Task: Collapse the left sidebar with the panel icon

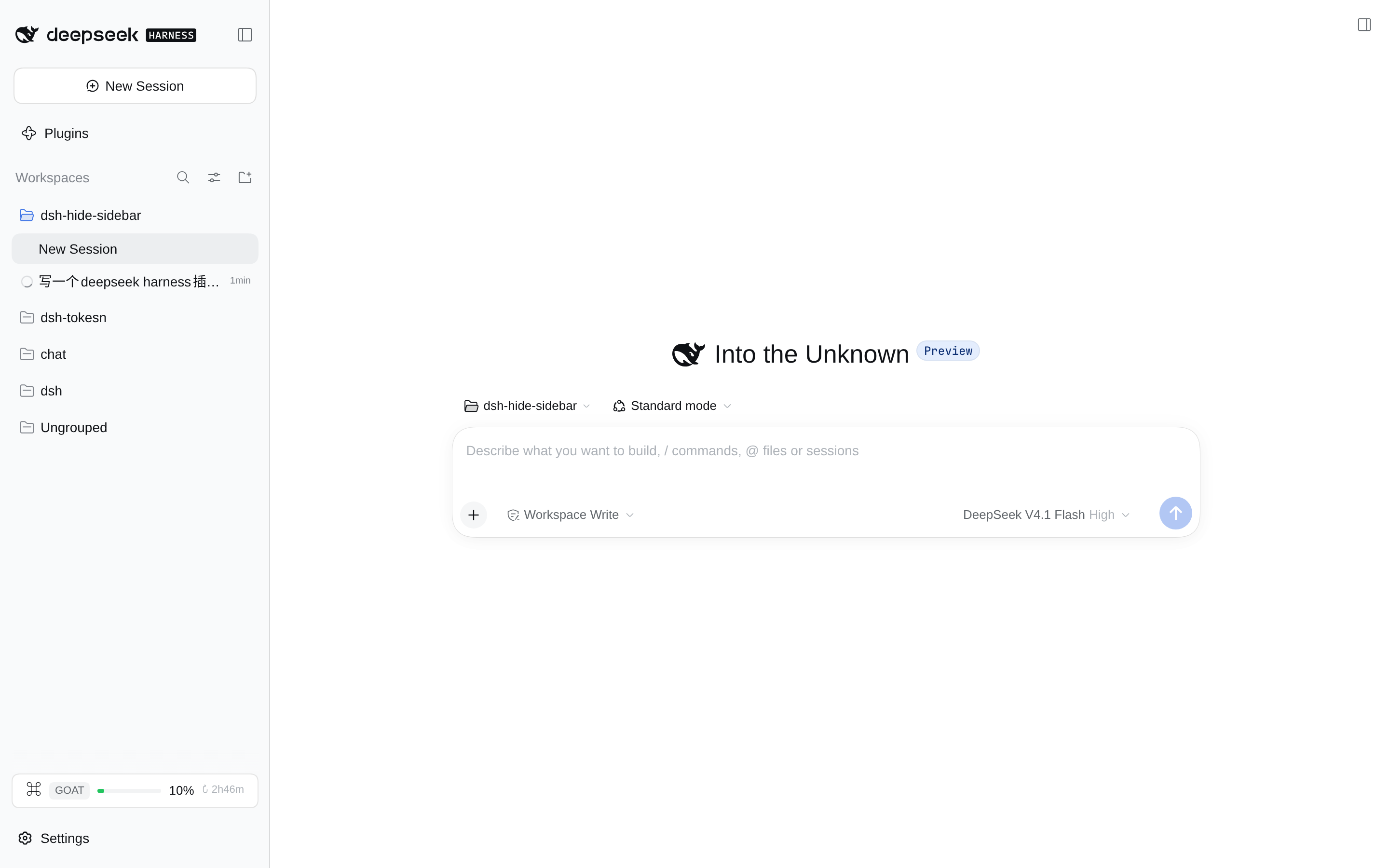Action: 245,35
